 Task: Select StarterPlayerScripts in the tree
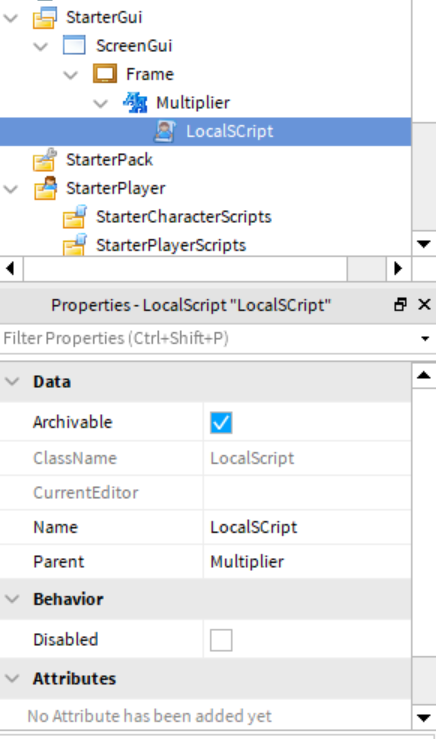click(x=171, y=245)
